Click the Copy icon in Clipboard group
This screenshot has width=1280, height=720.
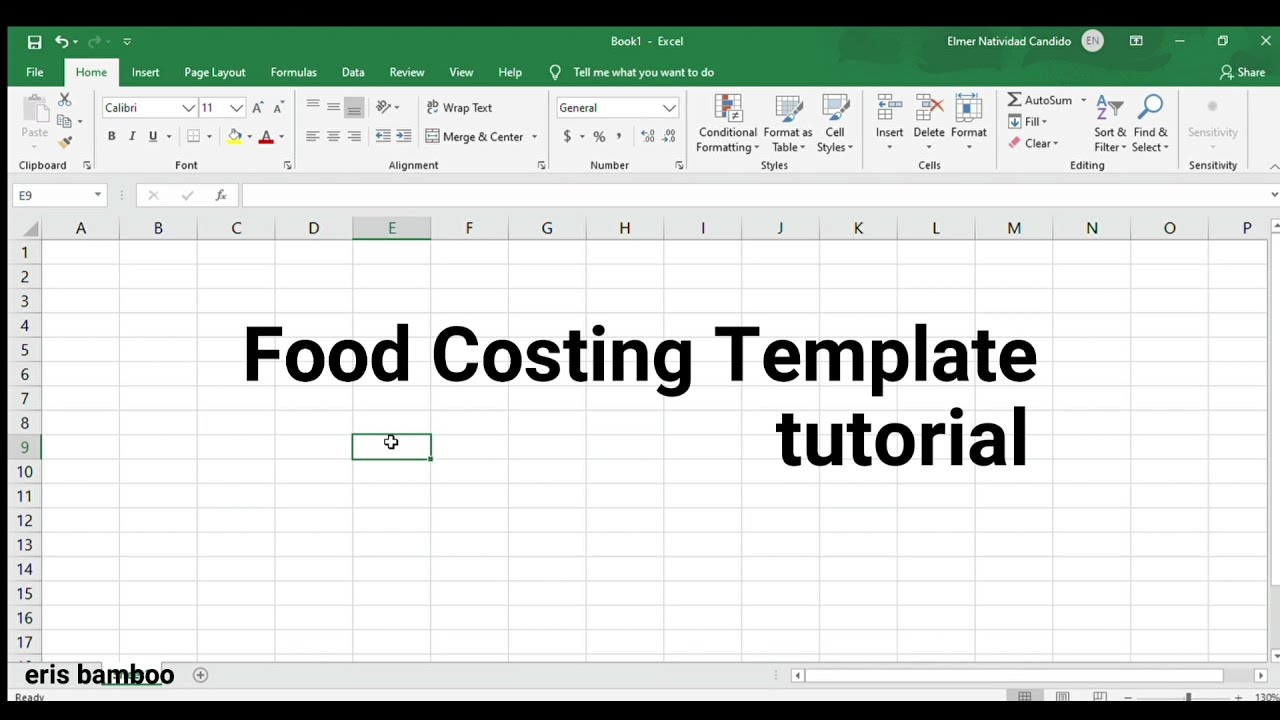[x=64, y=121]
